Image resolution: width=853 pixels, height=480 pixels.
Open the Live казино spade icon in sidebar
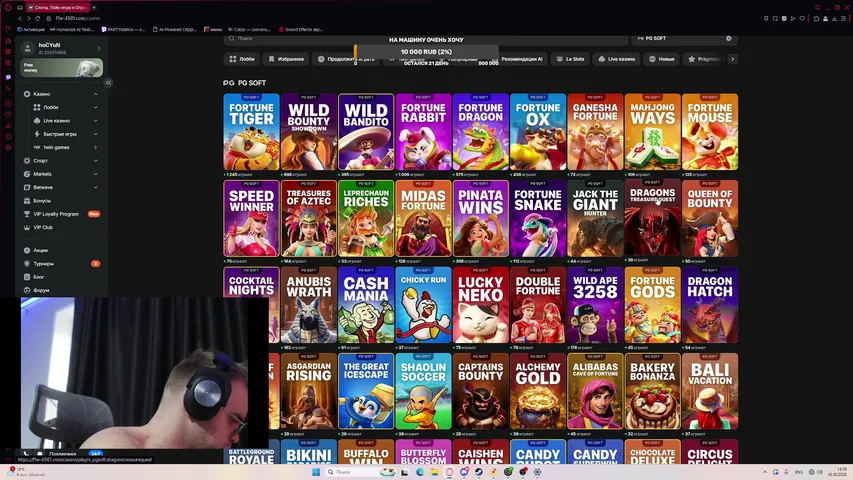coord(37,121)
